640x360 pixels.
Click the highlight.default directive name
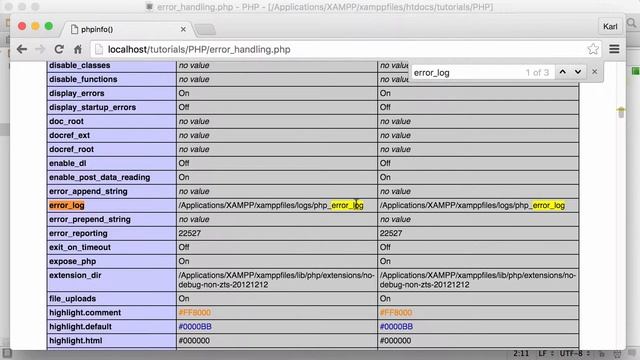80,327
